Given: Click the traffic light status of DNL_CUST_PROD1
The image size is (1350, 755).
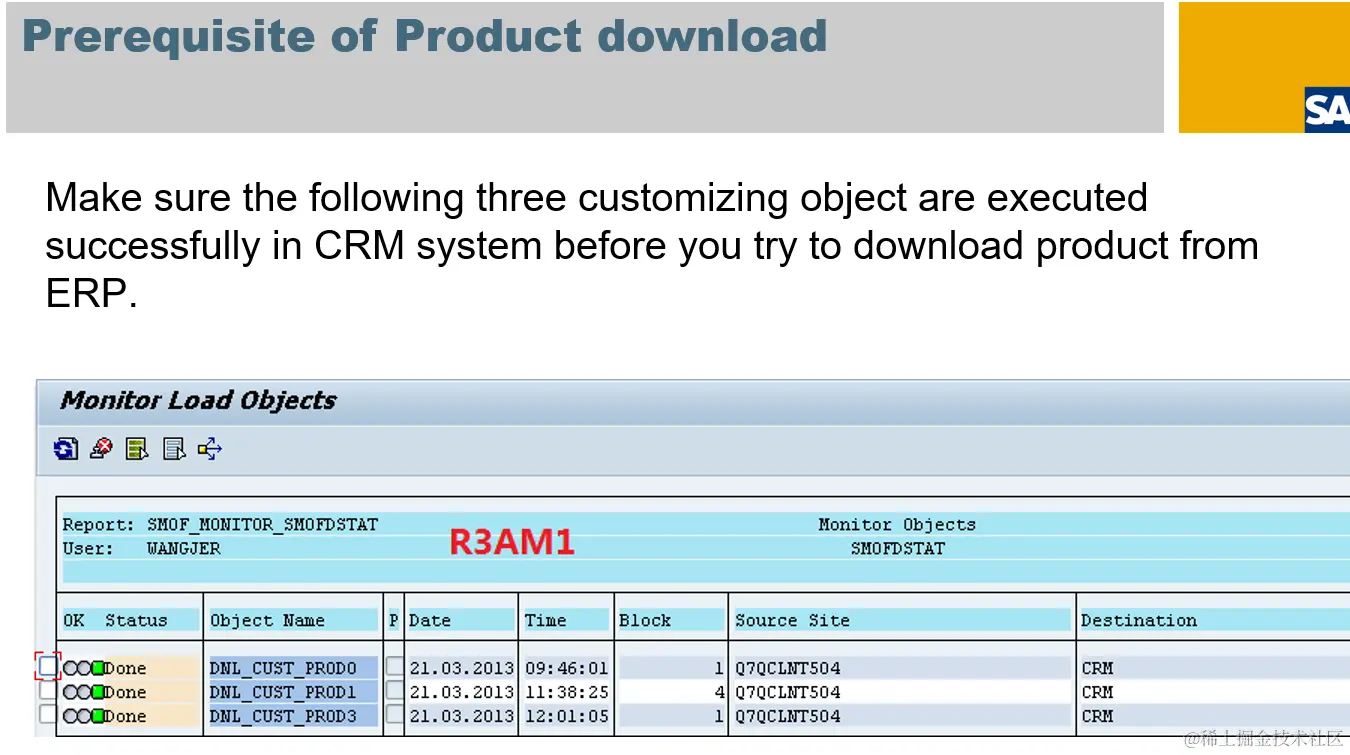Looking at the screenshot, I should pos(83,692).
